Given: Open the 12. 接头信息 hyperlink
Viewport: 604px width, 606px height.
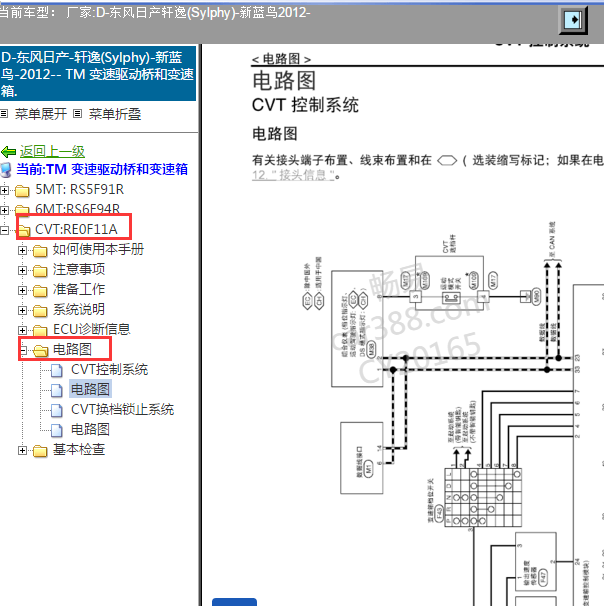Looking at the screenshot, I should click(x=293, y=175).
